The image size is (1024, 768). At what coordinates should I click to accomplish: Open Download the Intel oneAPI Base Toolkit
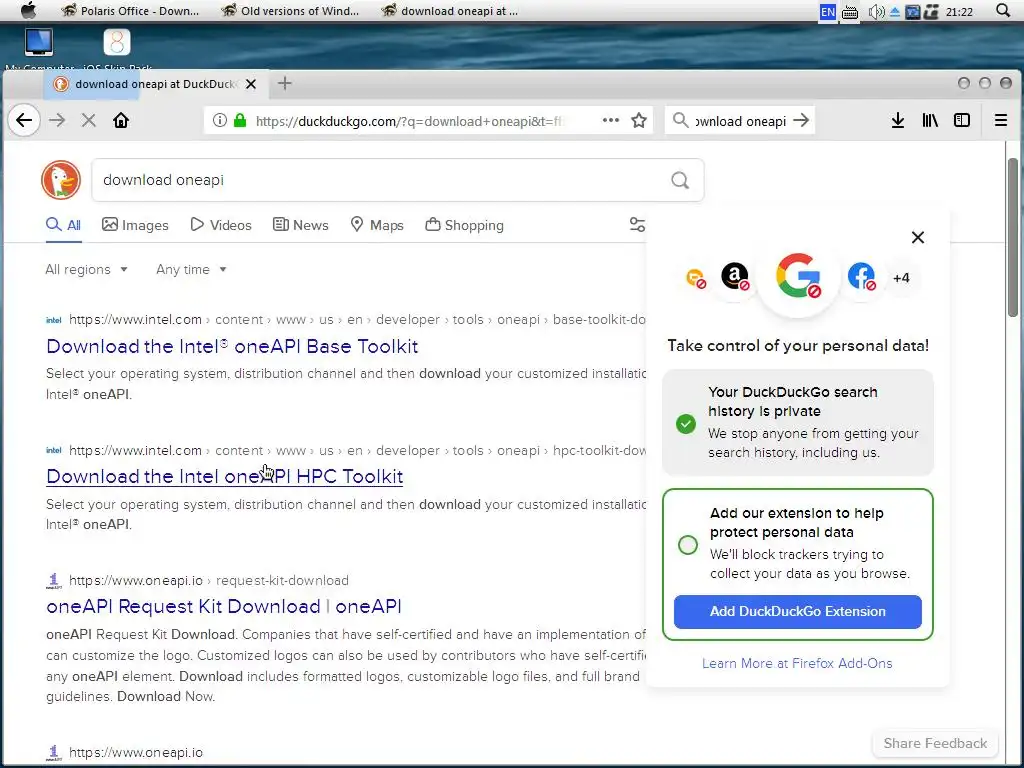tap(232, 345)
